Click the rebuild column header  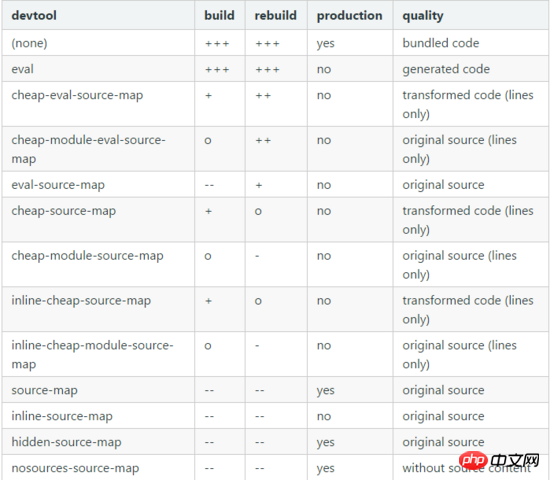[x=275, y=16]
